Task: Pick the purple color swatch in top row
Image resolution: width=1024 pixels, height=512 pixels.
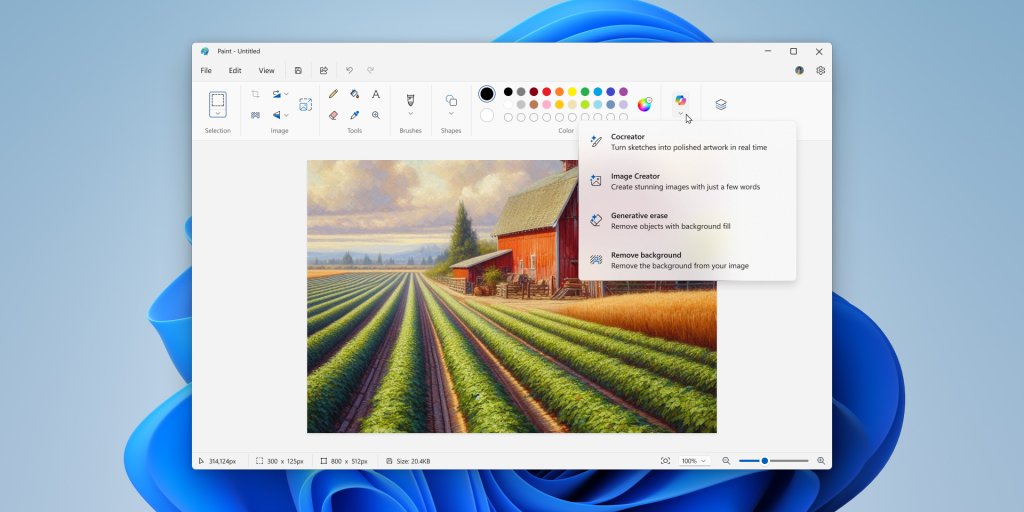Action: coord(623,91)
